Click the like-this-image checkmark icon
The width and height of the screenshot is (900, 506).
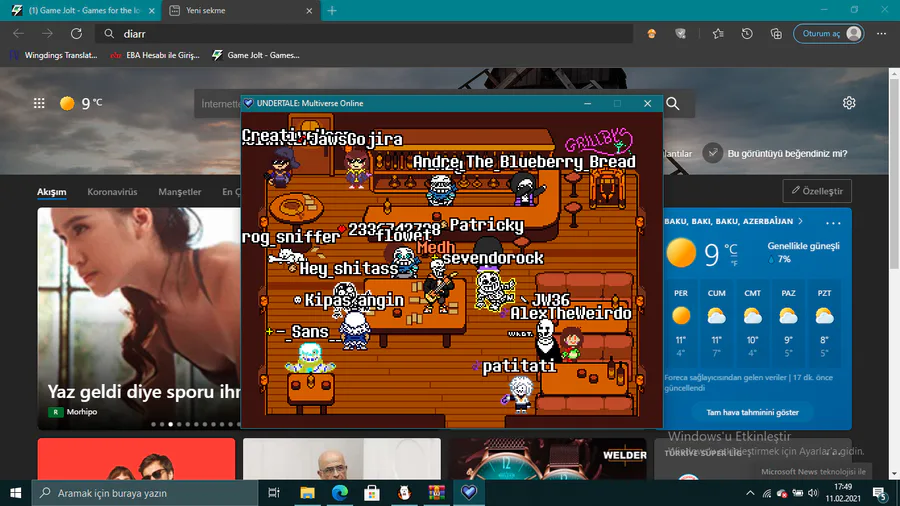tap(713, 153)
